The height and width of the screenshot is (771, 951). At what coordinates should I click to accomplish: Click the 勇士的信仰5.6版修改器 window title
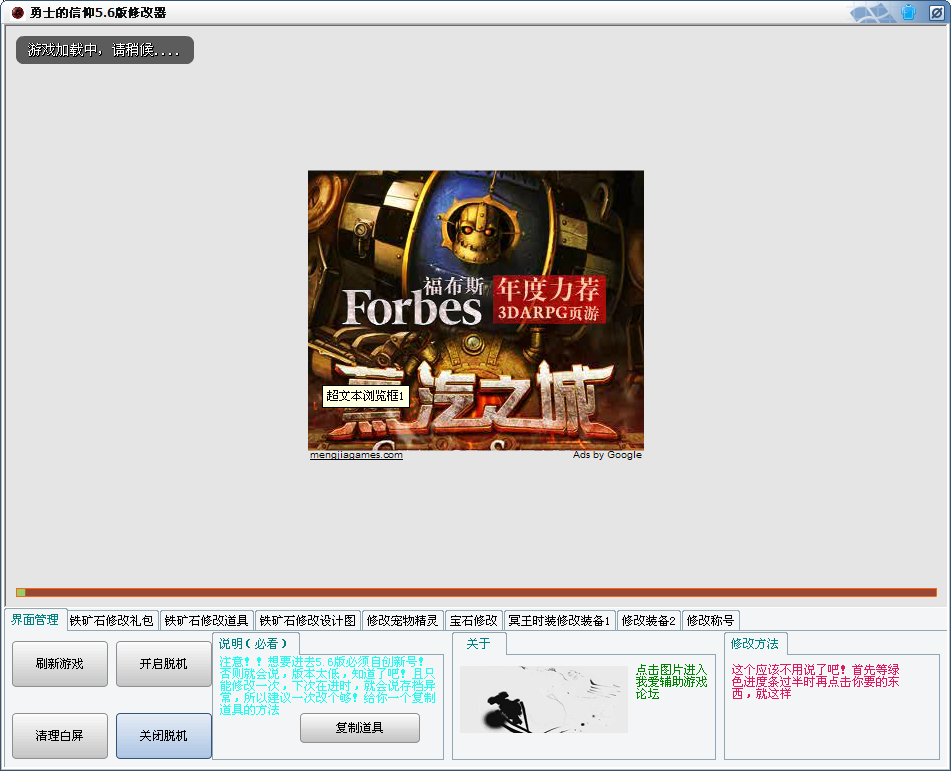click(98, 13)
